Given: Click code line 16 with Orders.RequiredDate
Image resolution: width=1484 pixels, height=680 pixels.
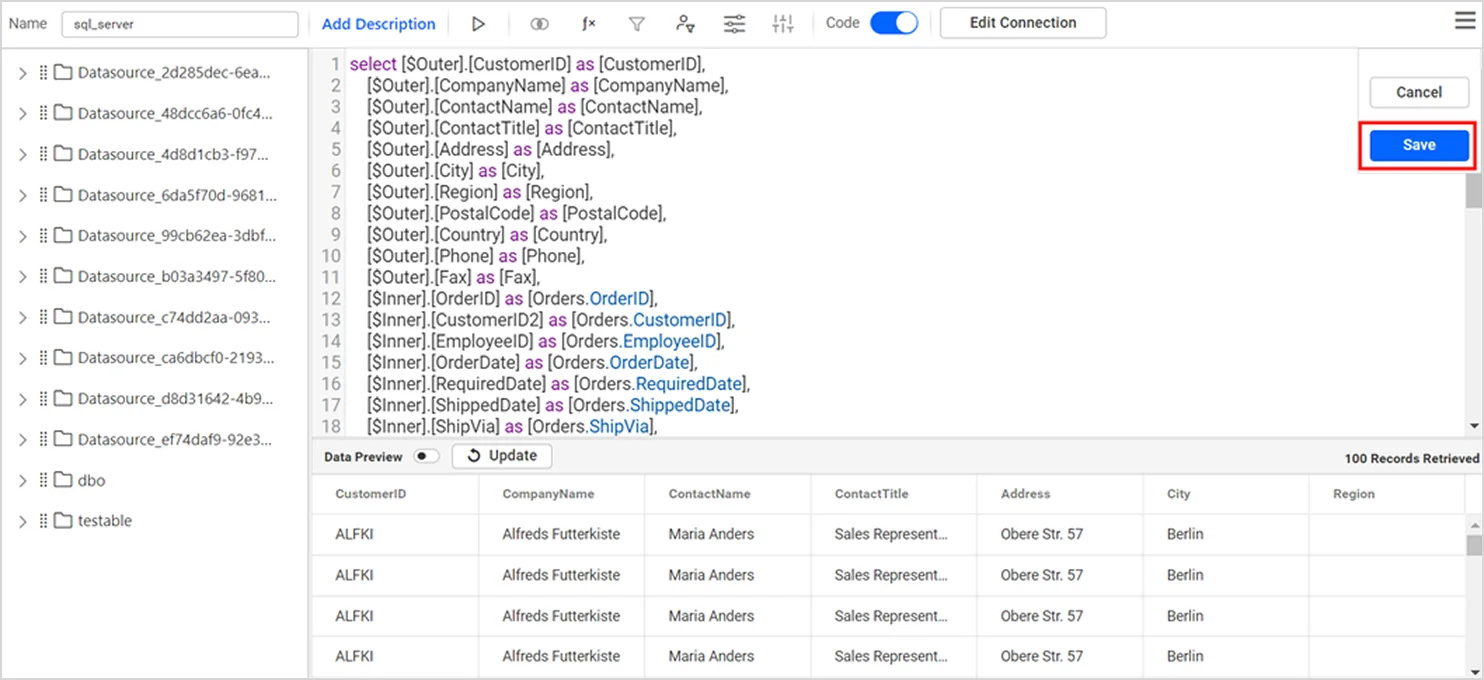Looking at the screenshot, I should (558, 384).
